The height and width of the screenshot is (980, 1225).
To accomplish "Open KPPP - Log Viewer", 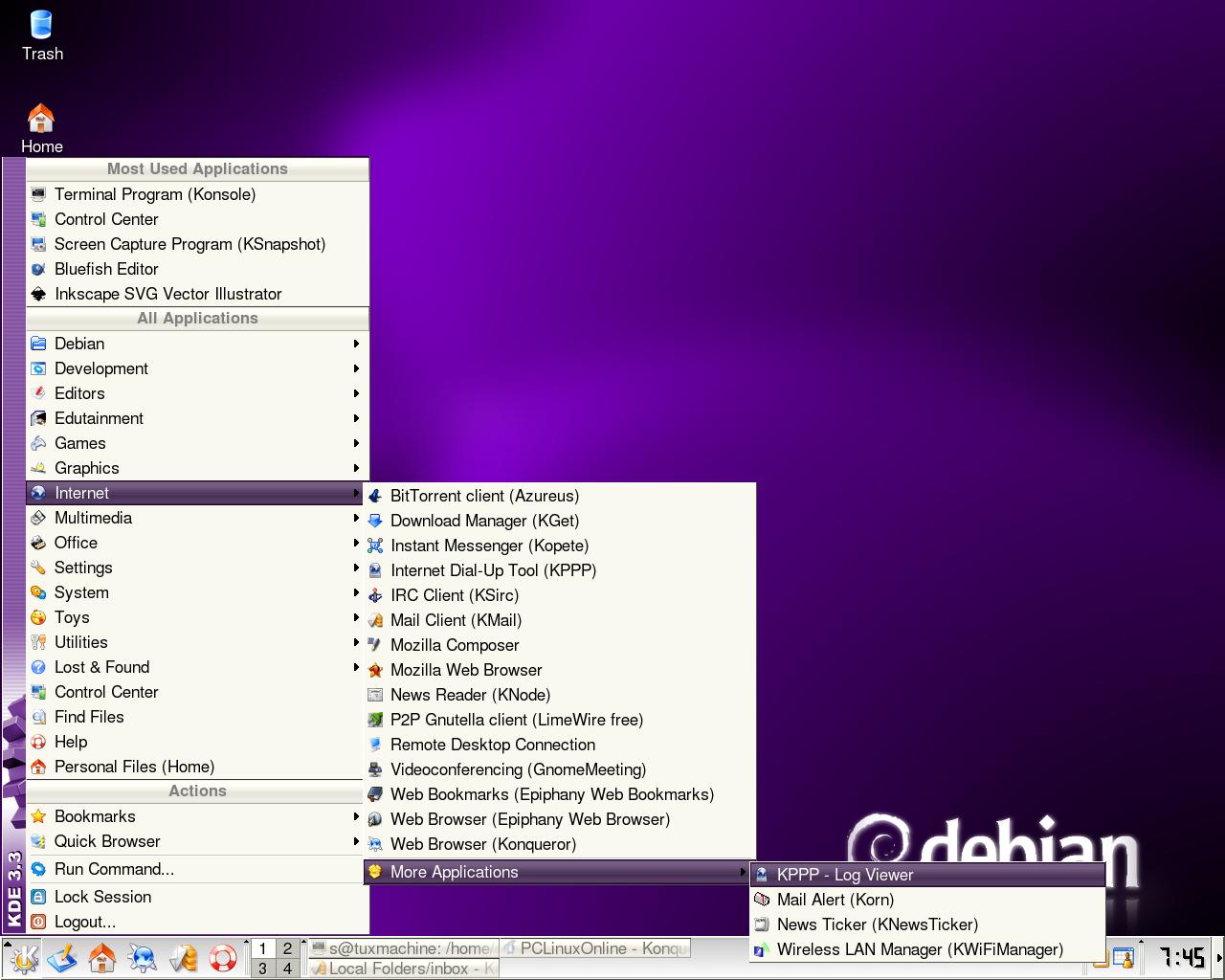I will [x=927, y=875].
